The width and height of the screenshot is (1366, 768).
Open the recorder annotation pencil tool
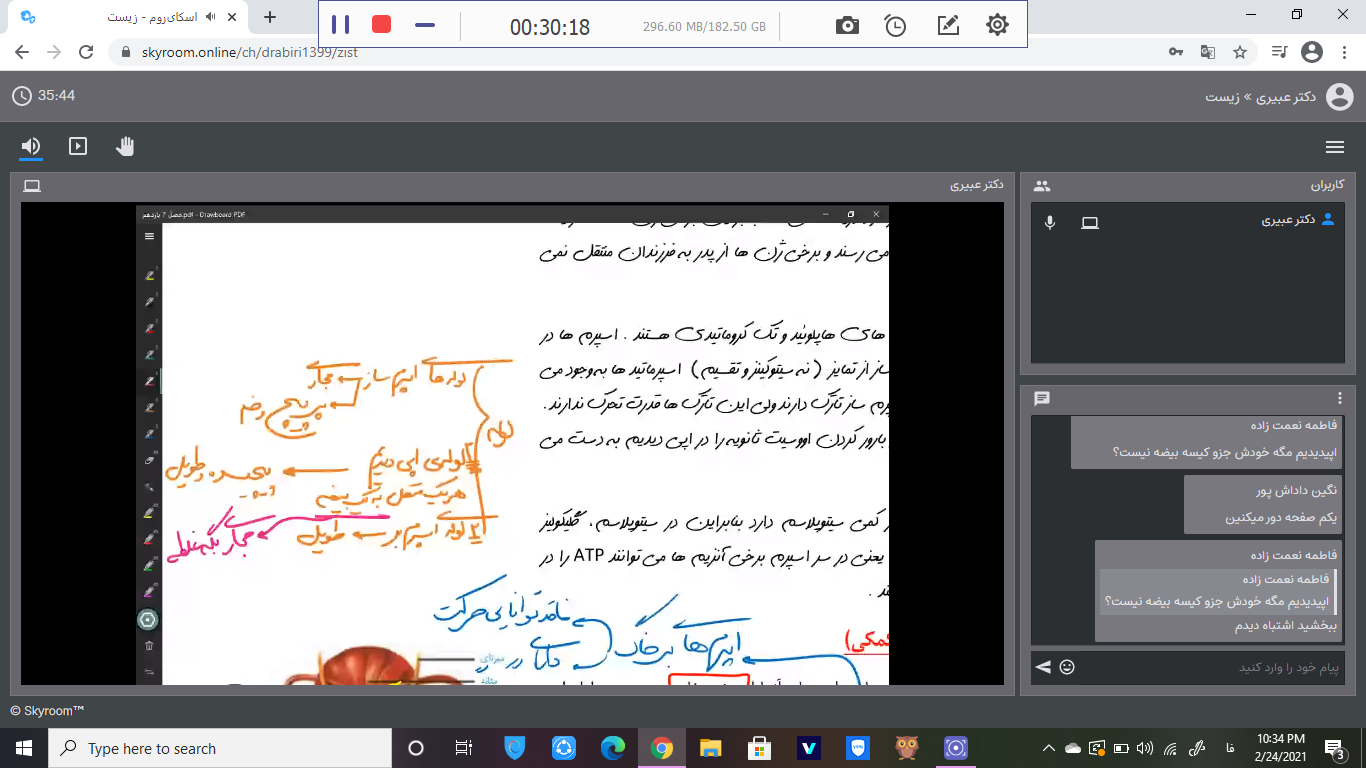point(948,26)
